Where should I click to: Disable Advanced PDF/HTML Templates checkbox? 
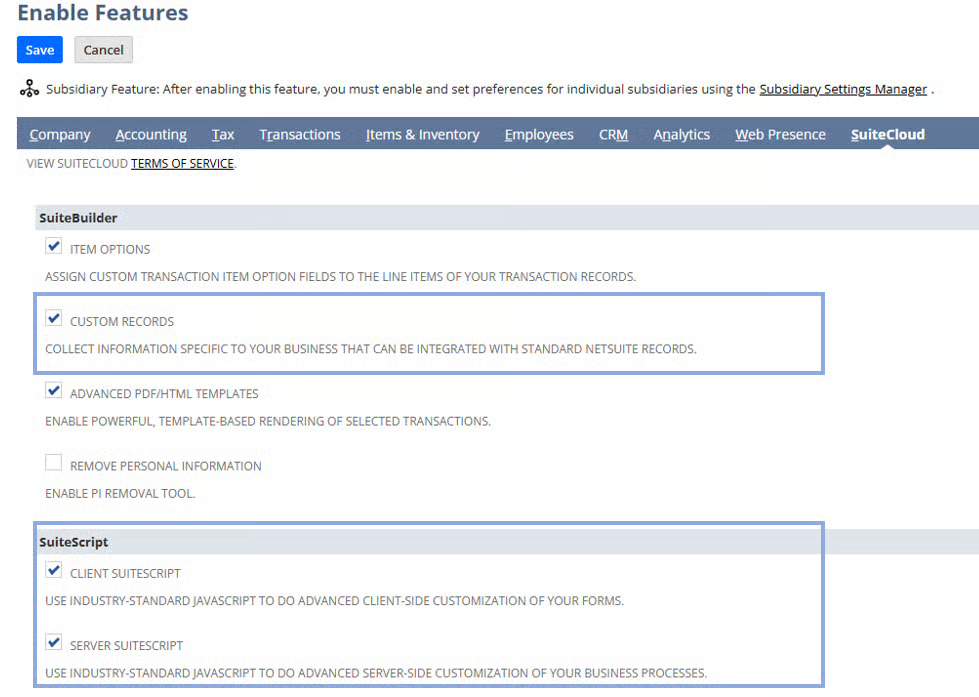pyautogui.click(x=54, y=391)
